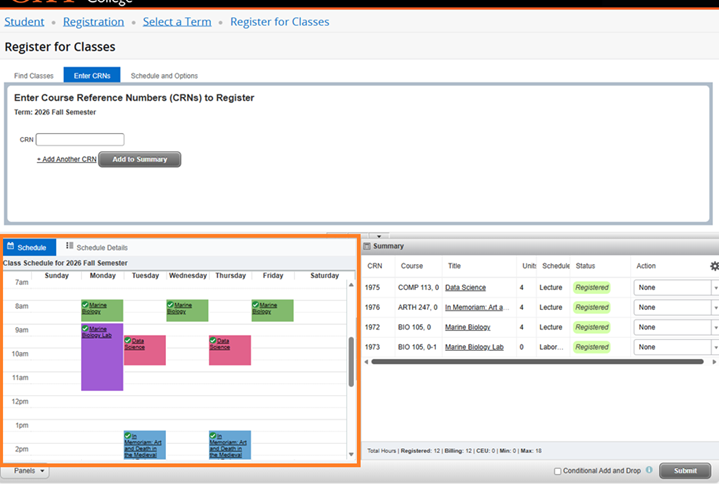Open the In Memoriam: Art a... title link
This screenshot has width=719, height=484.
point(477,307)
